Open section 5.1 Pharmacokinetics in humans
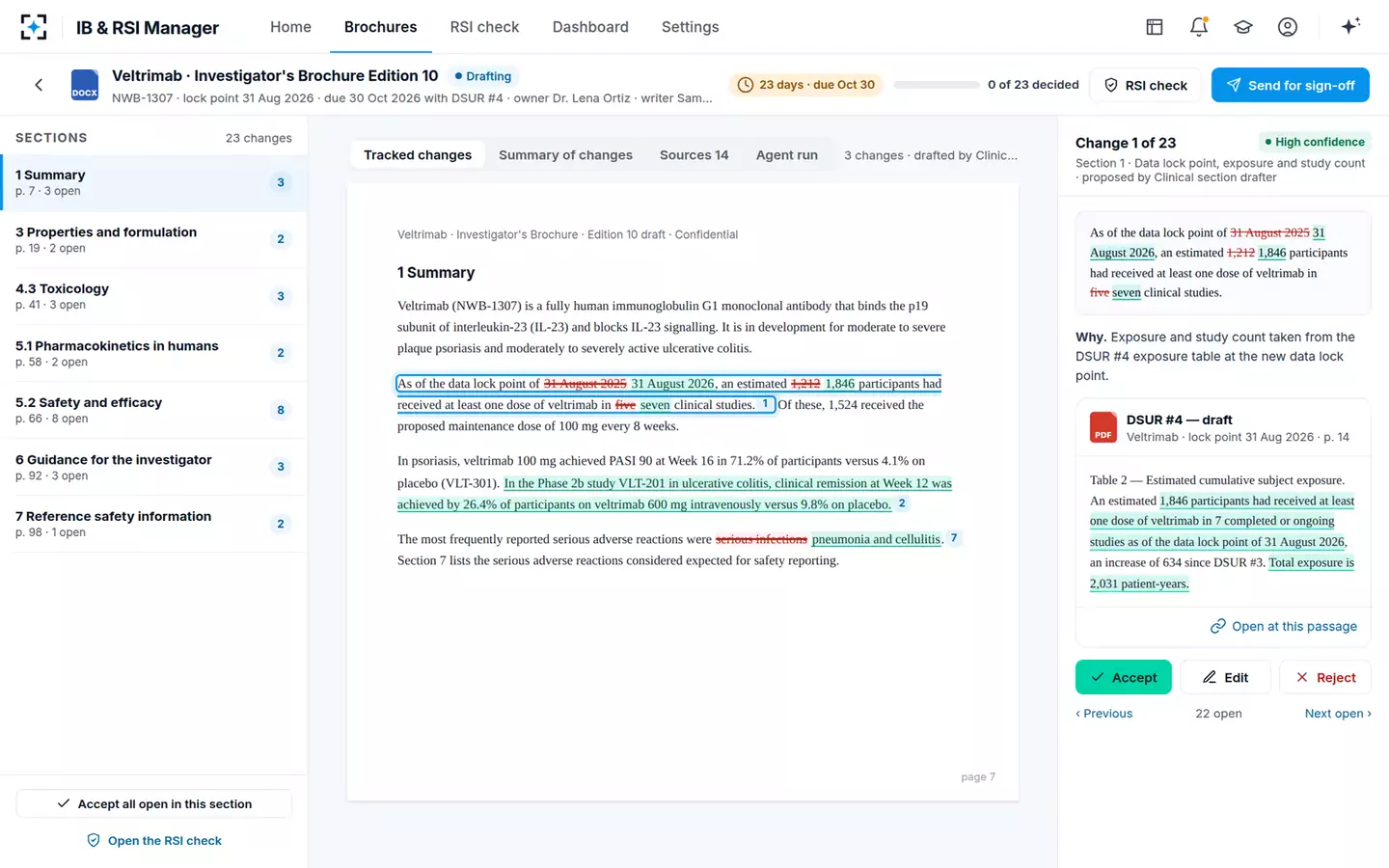 click(153, 353)
